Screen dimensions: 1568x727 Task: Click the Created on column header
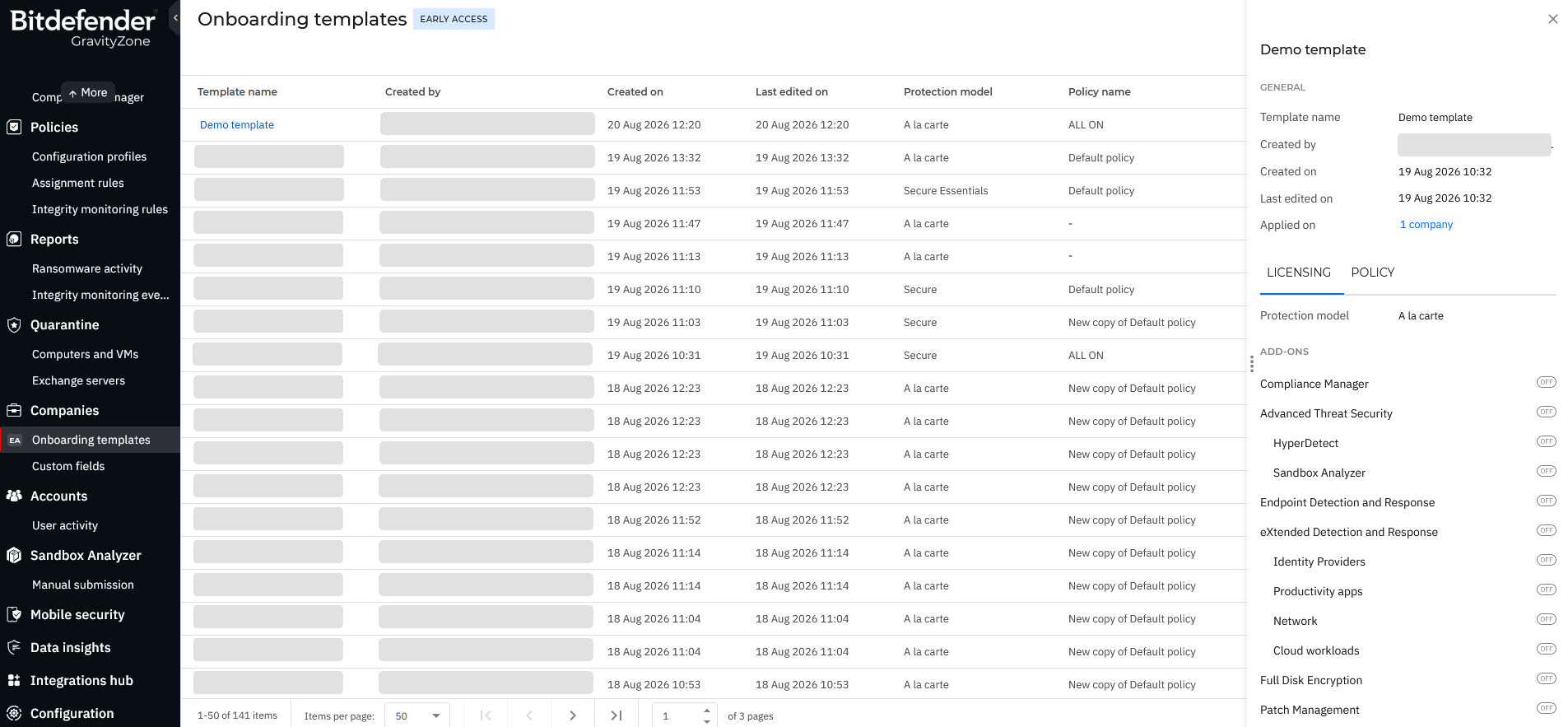coord(635,92)
